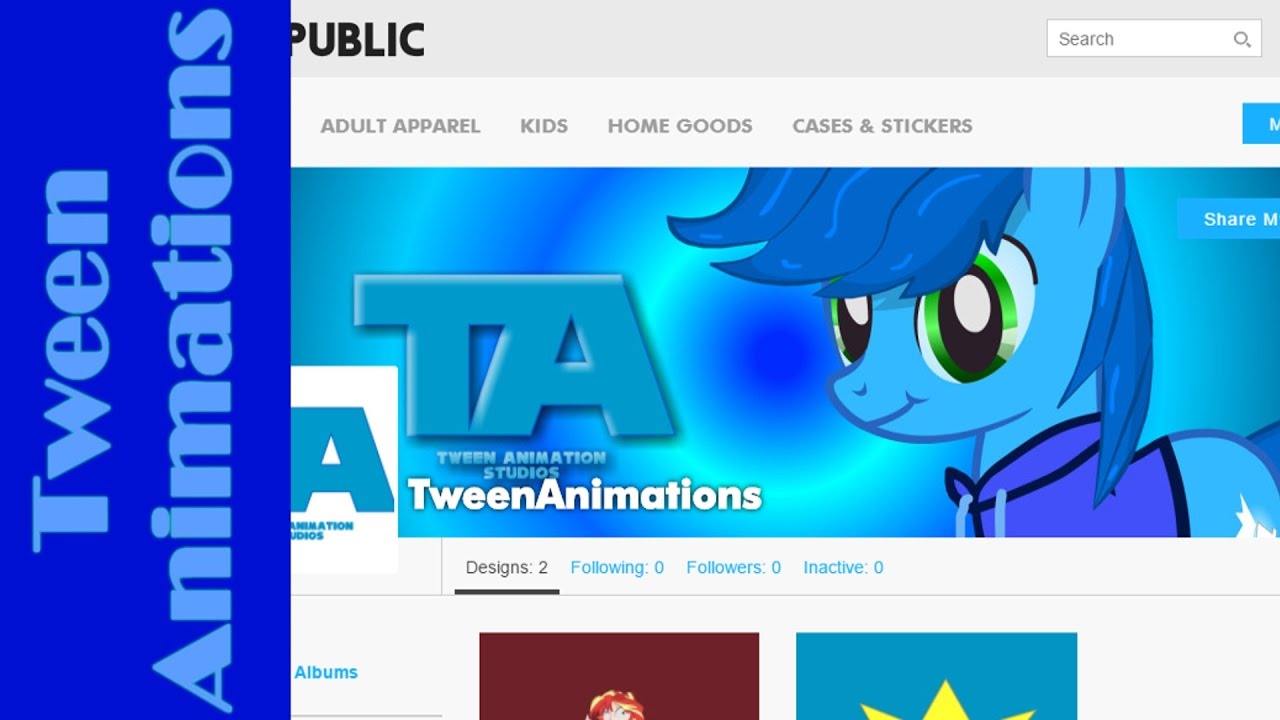The image size is (1280, 720).
Task: Open the Albums sidebar link
Action: tap(326, 673)
